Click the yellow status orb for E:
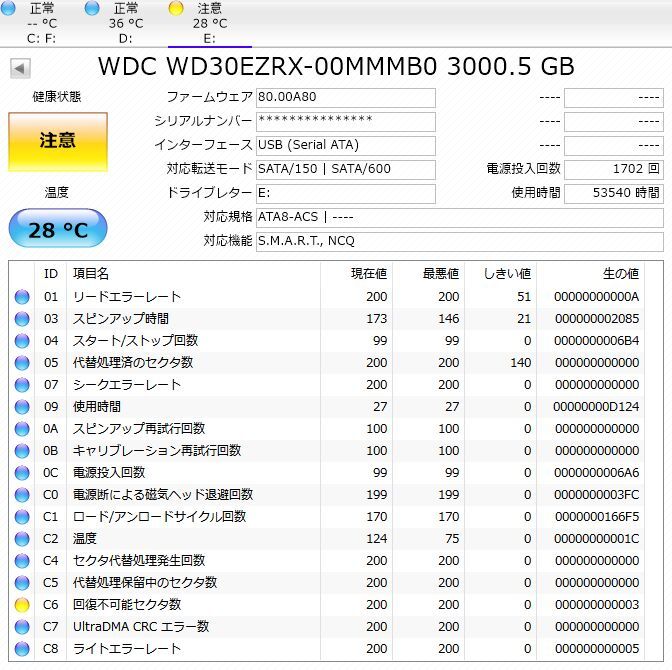 (176, 8)
